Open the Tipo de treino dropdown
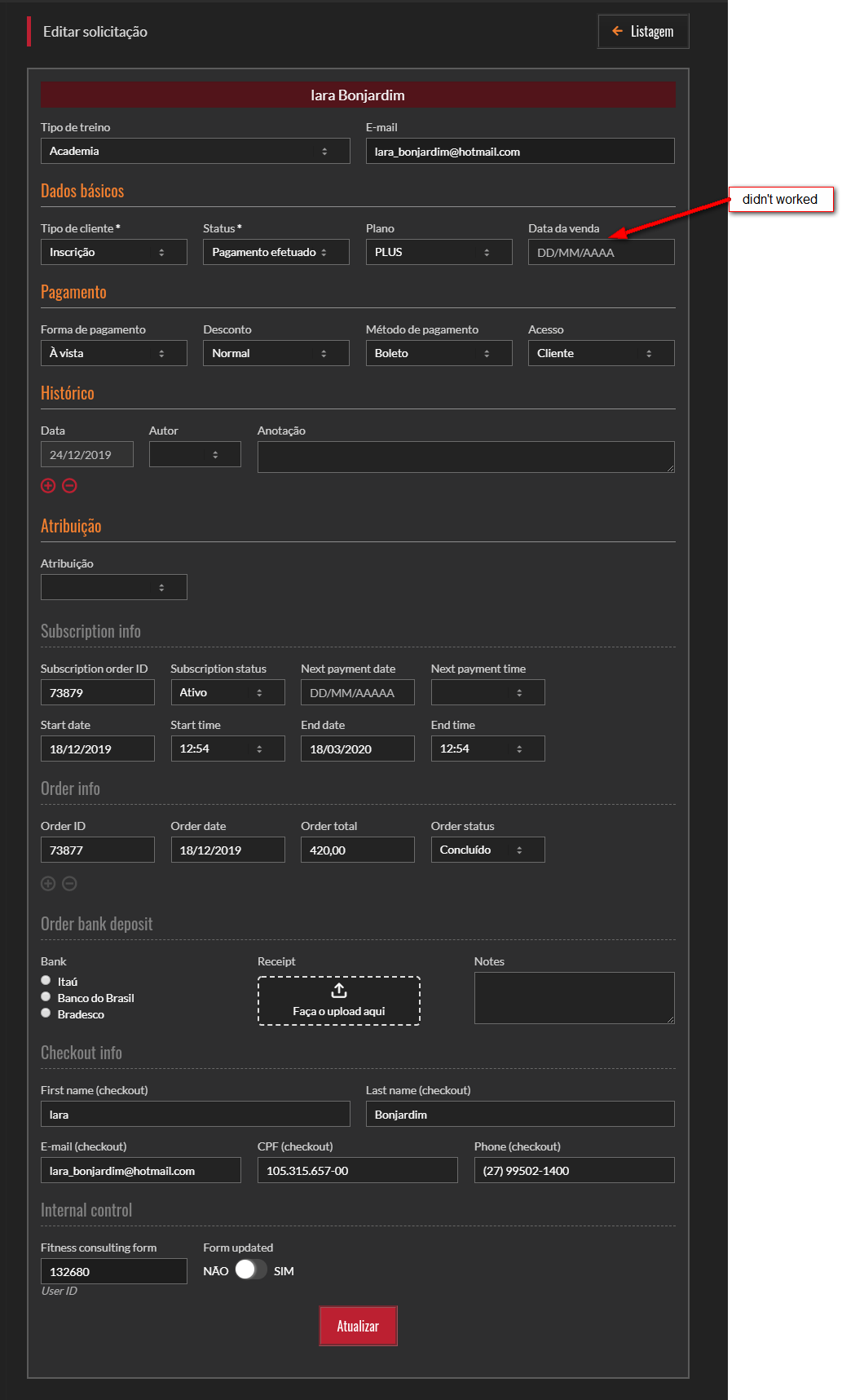The width and height of the screenshot is (842, 1400). coord(195,151)
